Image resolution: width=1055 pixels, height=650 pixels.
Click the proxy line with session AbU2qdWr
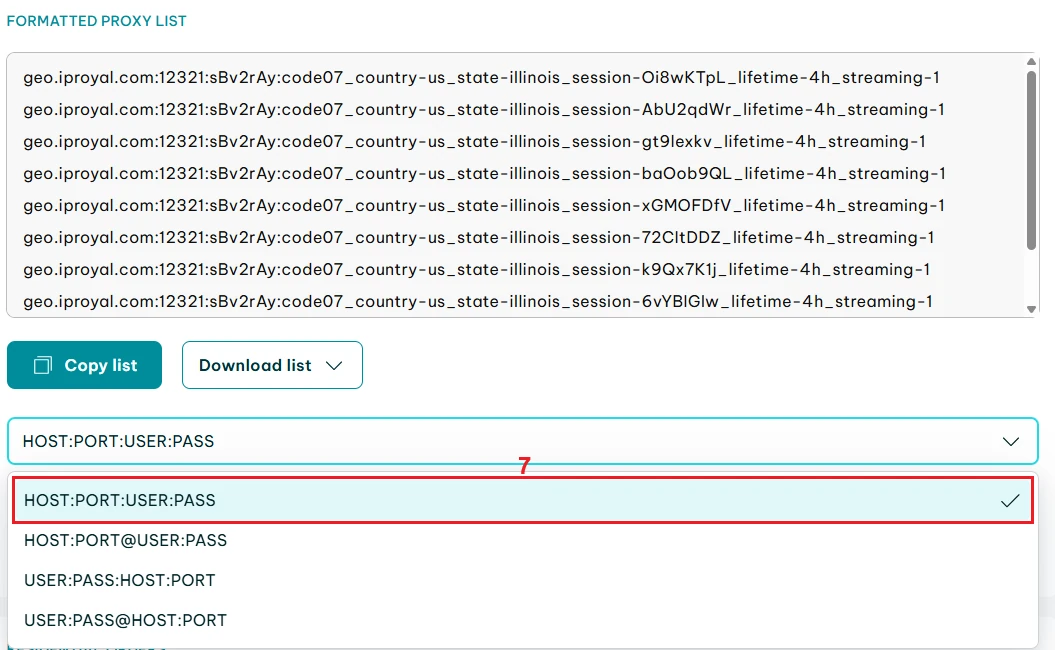(484, 110)
